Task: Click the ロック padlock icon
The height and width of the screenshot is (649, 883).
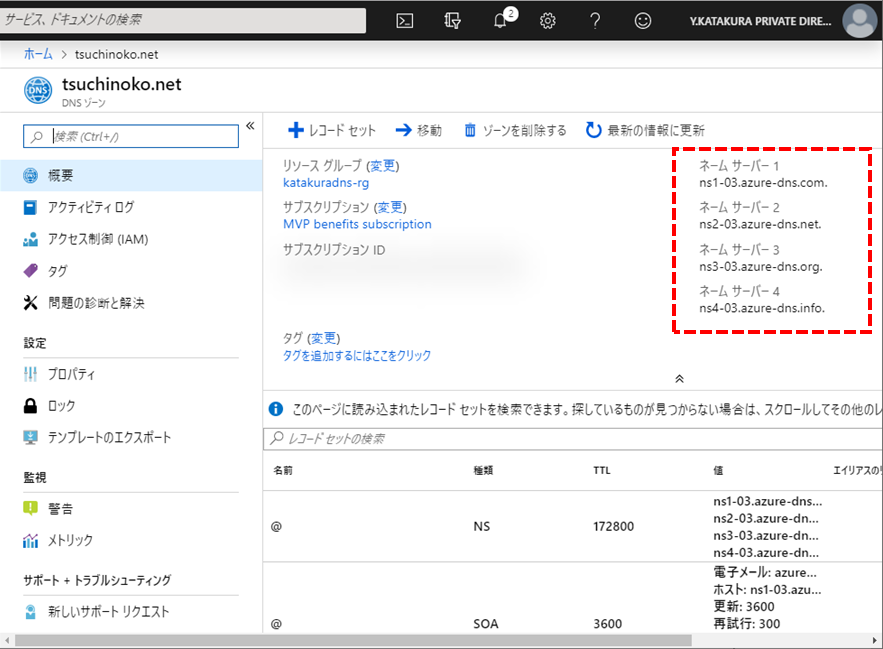Action: point(30,406)
